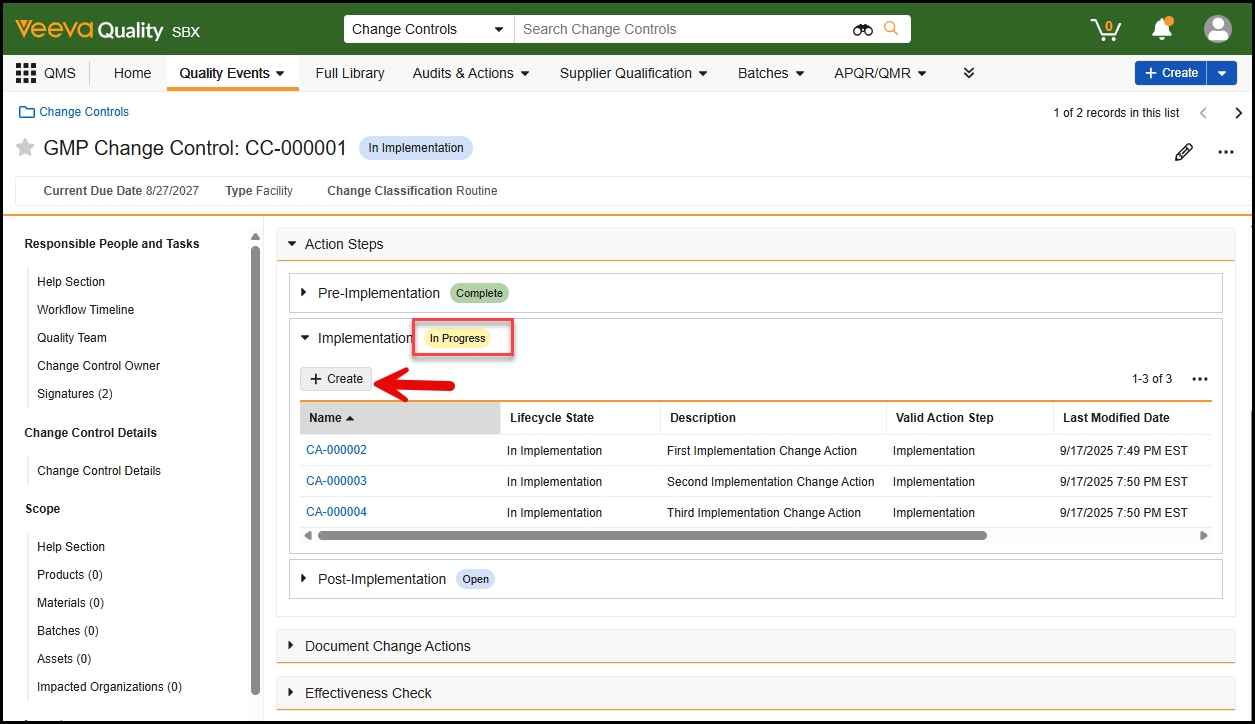The image size is (1255, 724).
Task: Click the binoculars advanced search icon
Action: click(x=862, y=30)
